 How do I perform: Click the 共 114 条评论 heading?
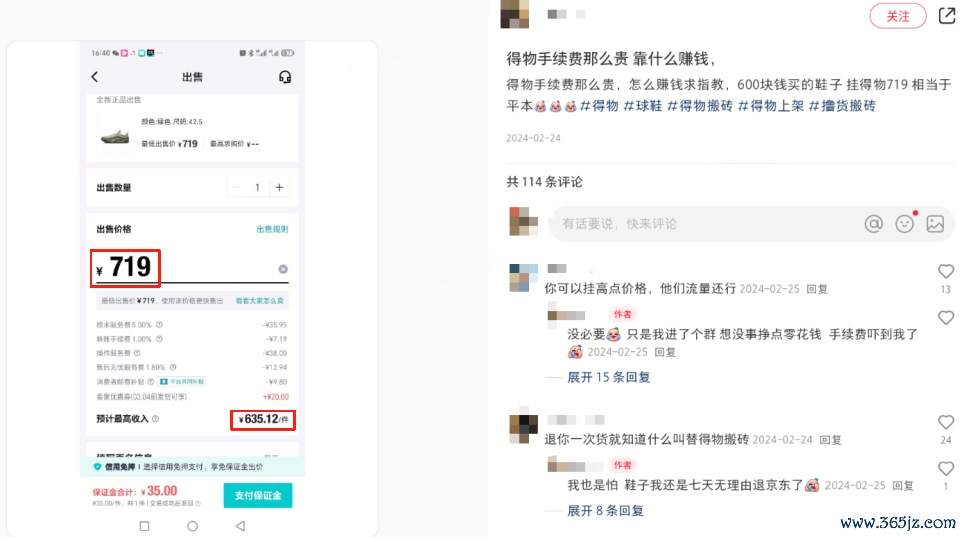tap(544, 182)
